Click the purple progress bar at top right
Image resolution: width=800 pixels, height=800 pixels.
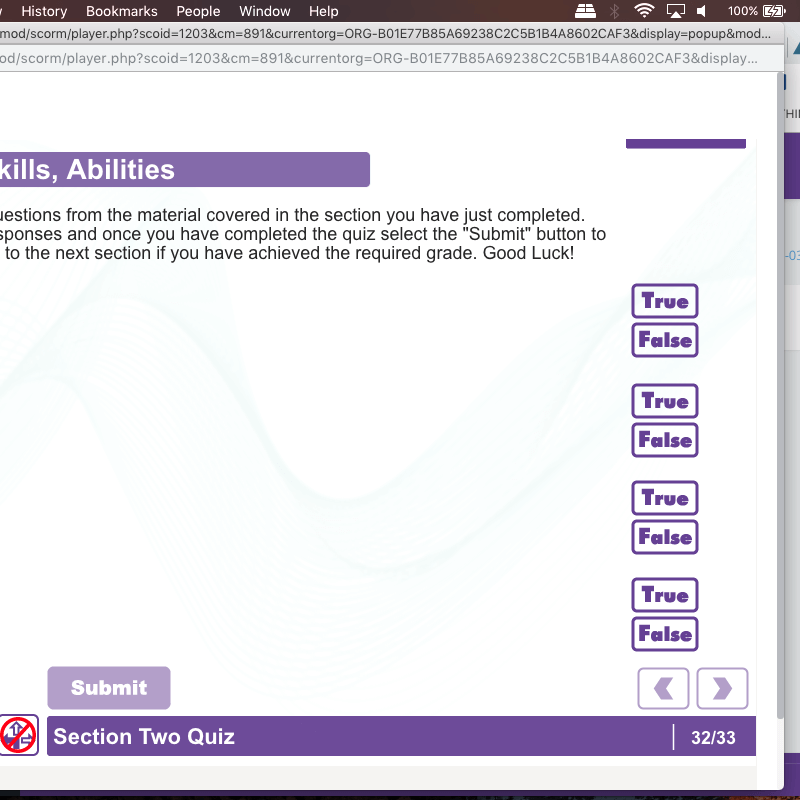click(686, 143)
